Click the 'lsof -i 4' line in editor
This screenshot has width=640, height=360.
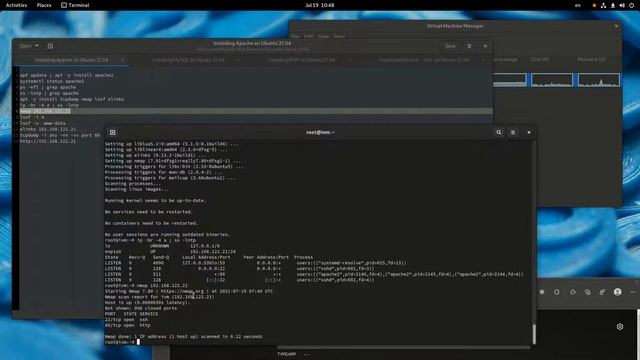[x=32, y=117]
